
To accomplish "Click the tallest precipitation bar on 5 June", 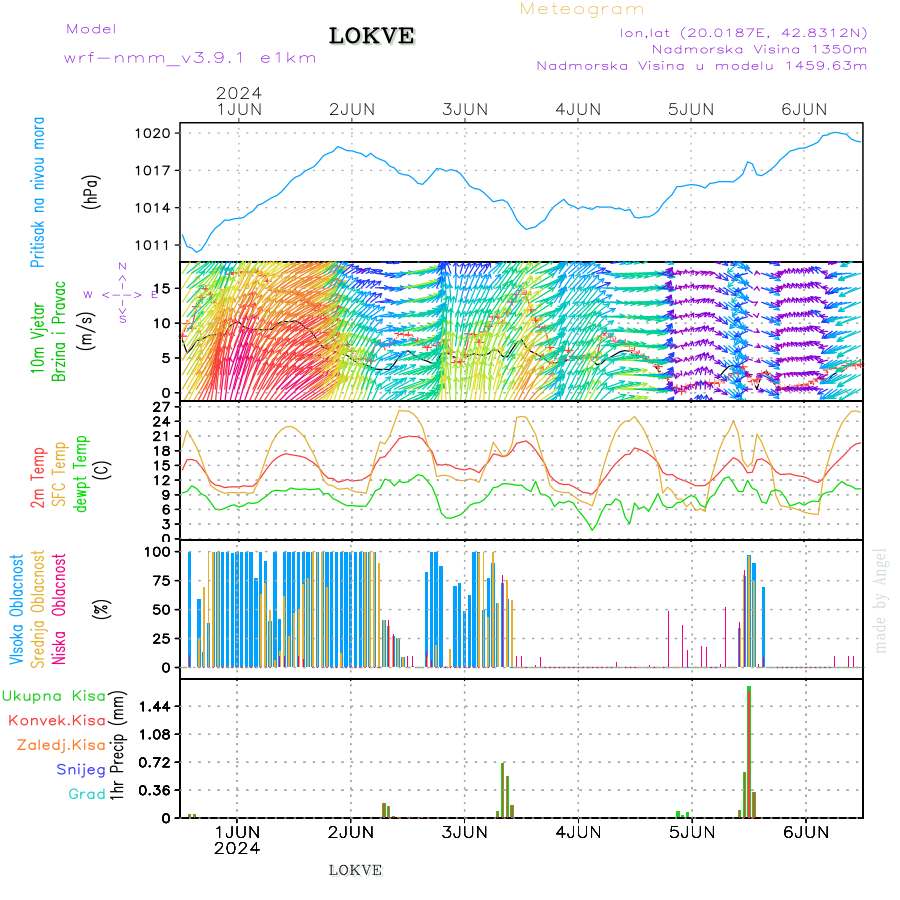I will [749, 752].
